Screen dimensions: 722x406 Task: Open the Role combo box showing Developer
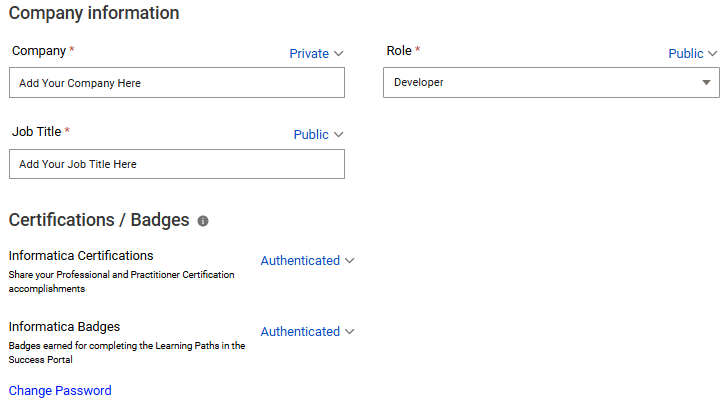550,83
